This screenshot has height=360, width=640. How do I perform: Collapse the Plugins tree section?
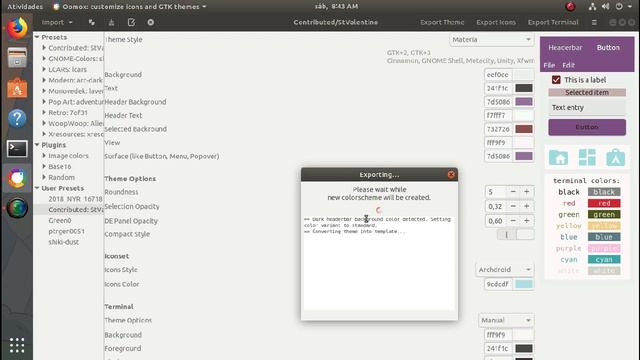click(37, 145)
